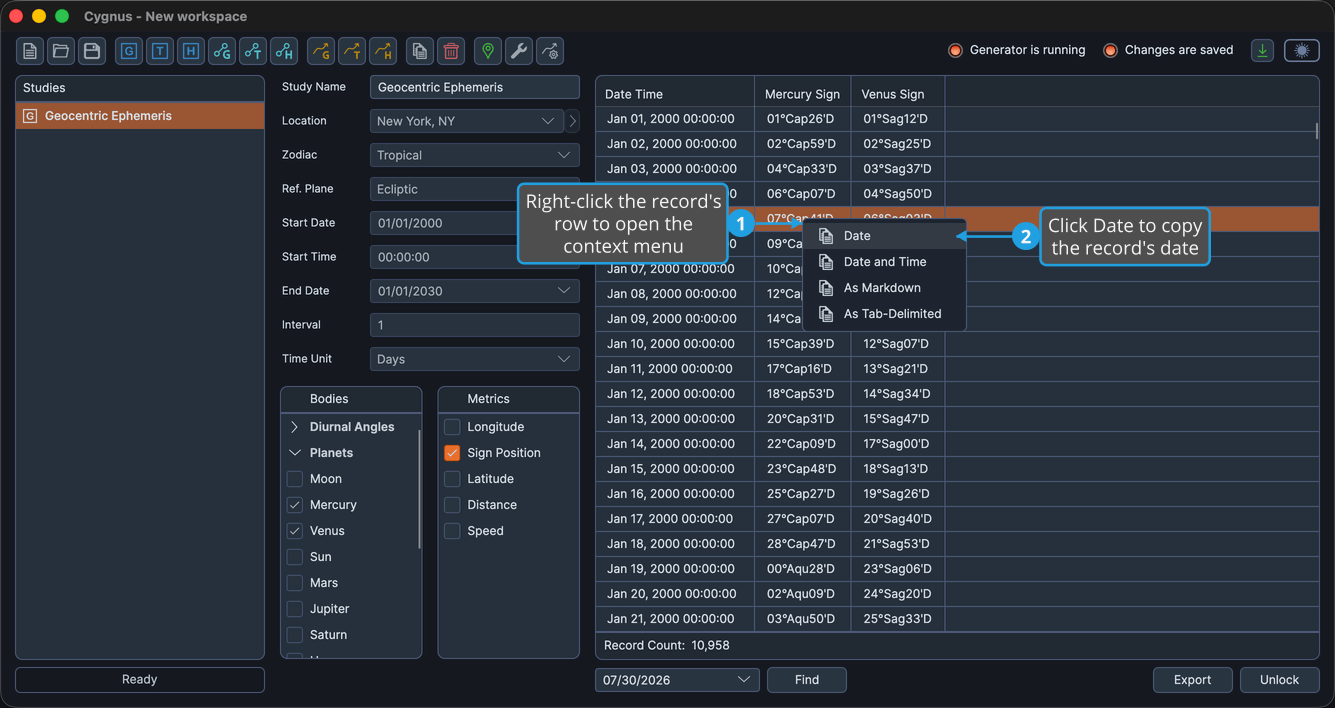Check the Speed metric checkbox
This screenshot has height=708, width=1335.
click(x=452, y=531)
